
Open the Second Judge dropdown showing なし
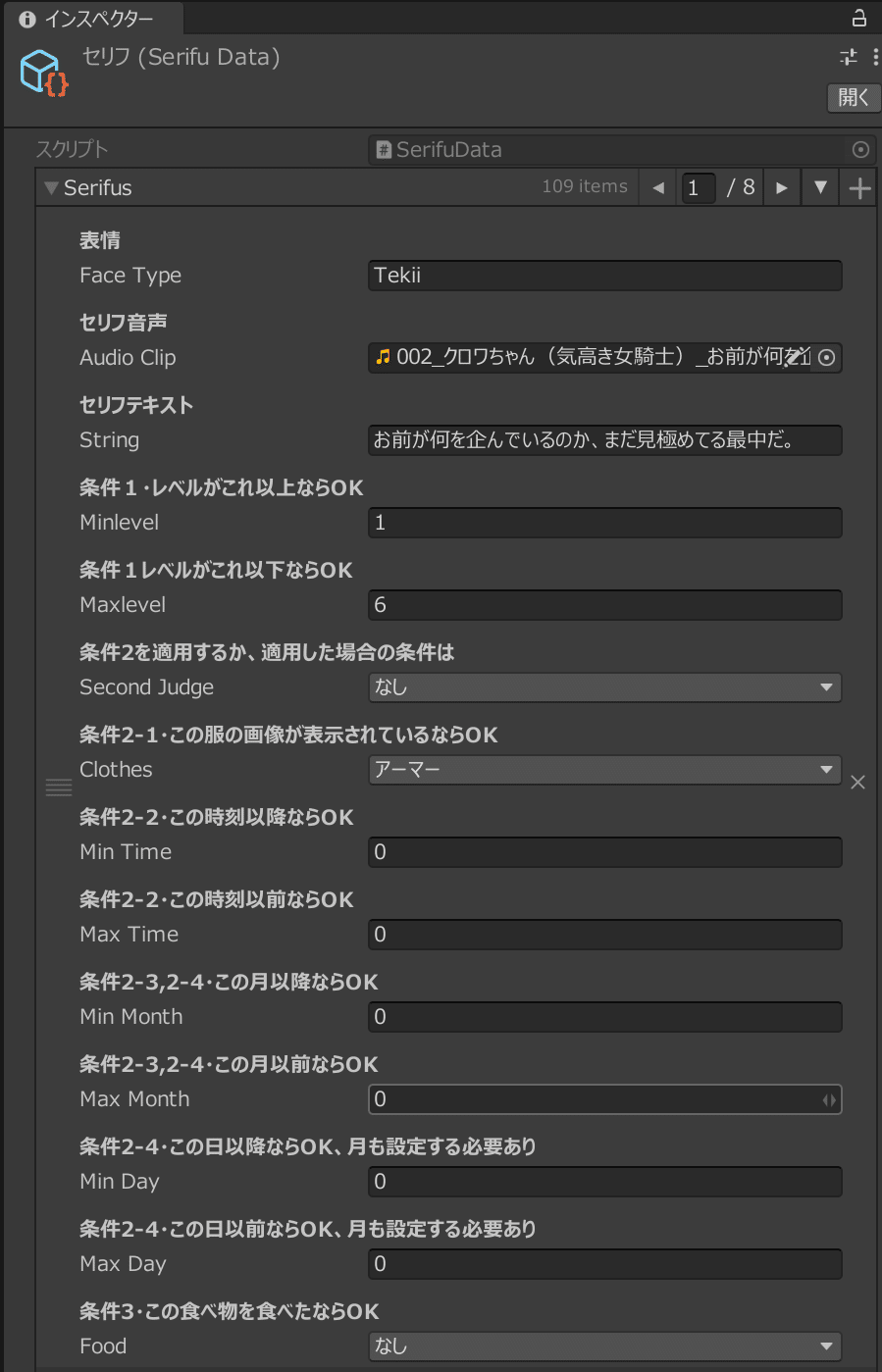pos(604,687)
